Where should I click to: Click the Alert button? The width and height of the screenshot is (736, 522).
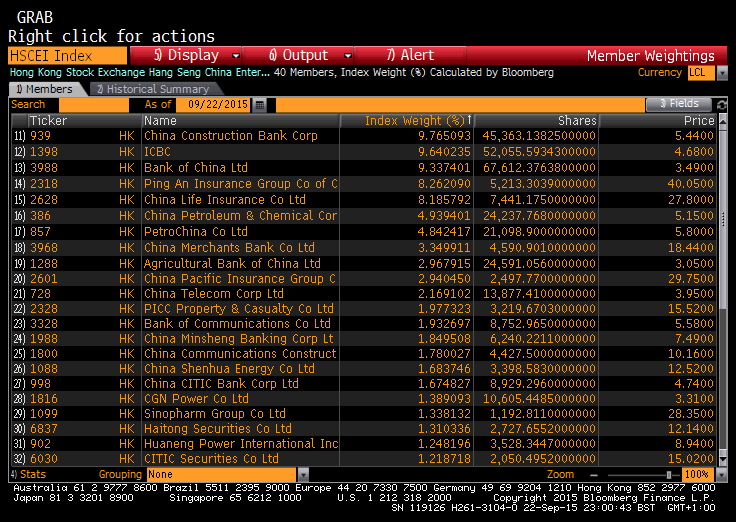[x=410, y=55]
